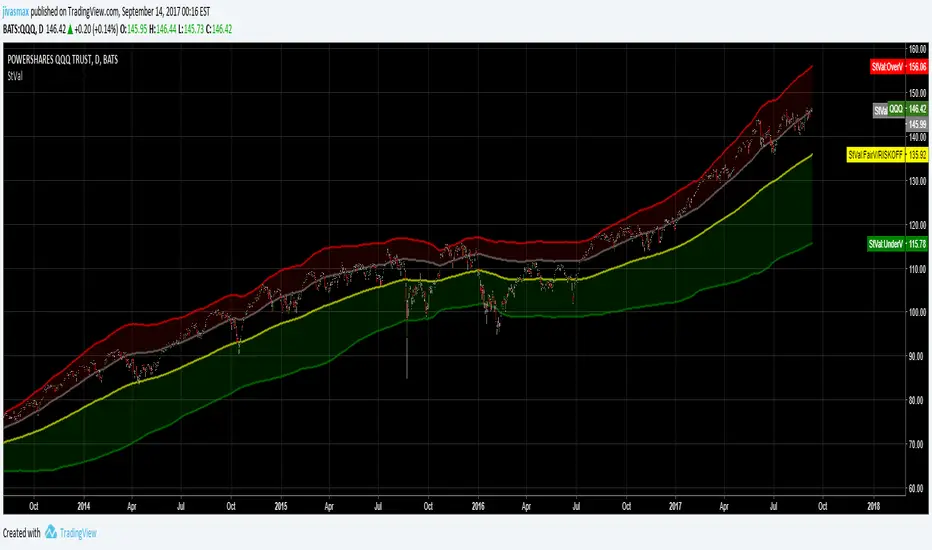Click the 2016 label on time axis

click(x=478, y=506)
